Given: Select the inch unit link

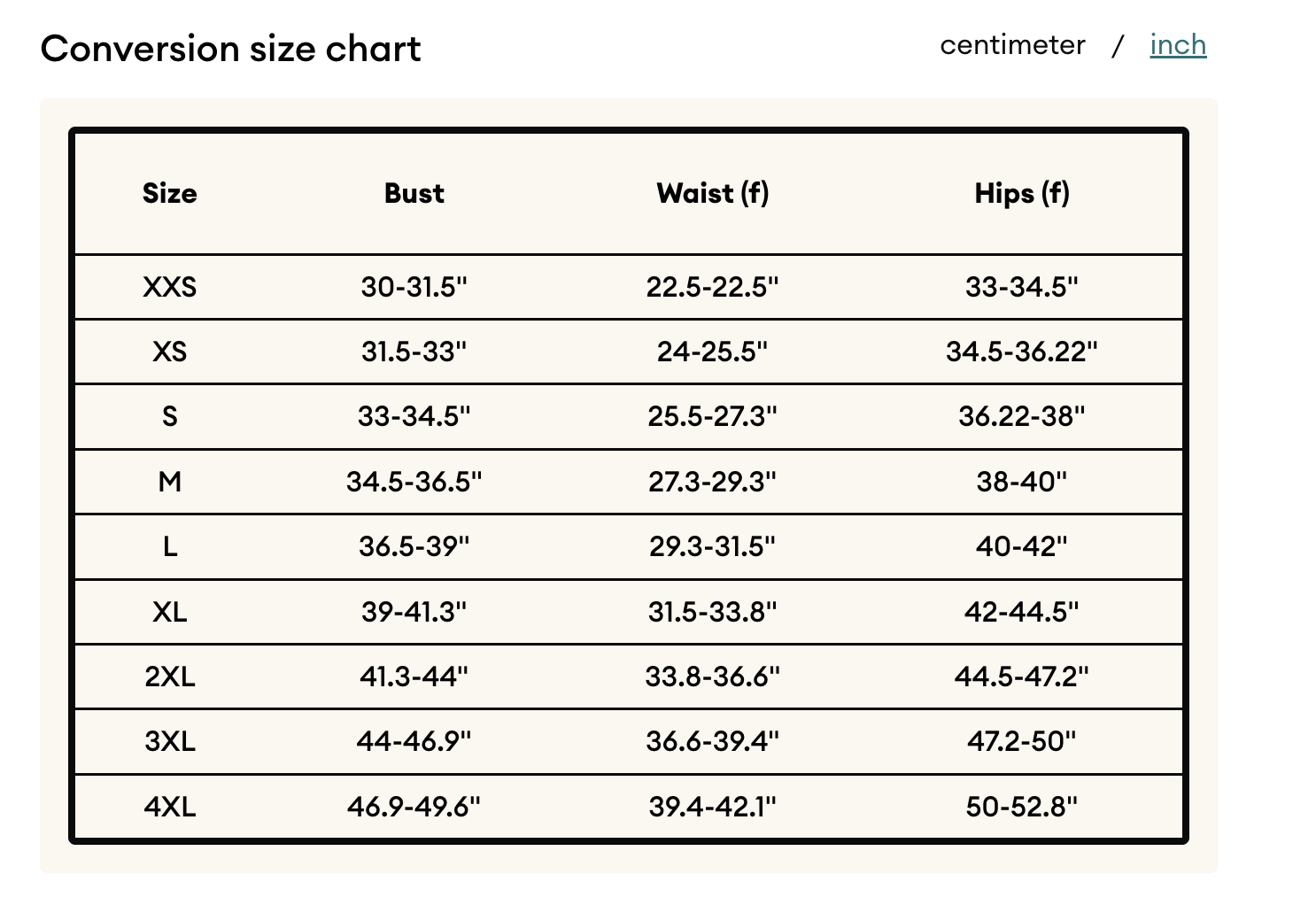Looking at the screenshot, I should (x=1178, y=45).
